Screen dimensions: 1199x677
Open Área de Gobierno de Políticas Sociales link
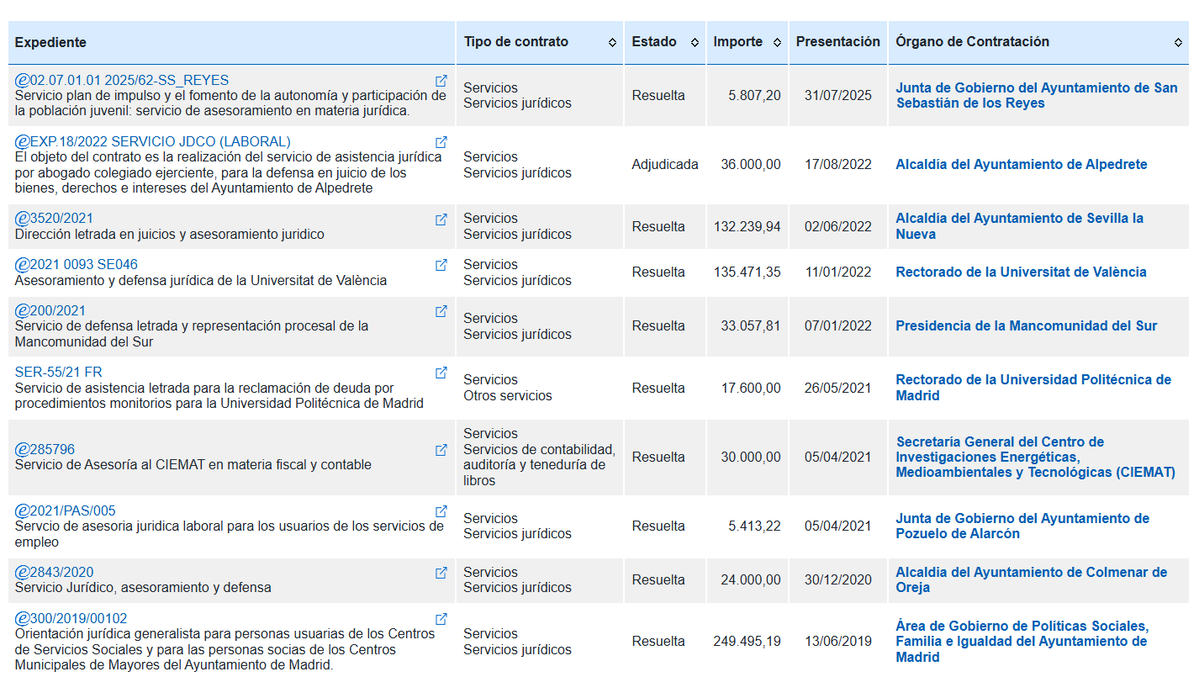(x=1022, y=642)
